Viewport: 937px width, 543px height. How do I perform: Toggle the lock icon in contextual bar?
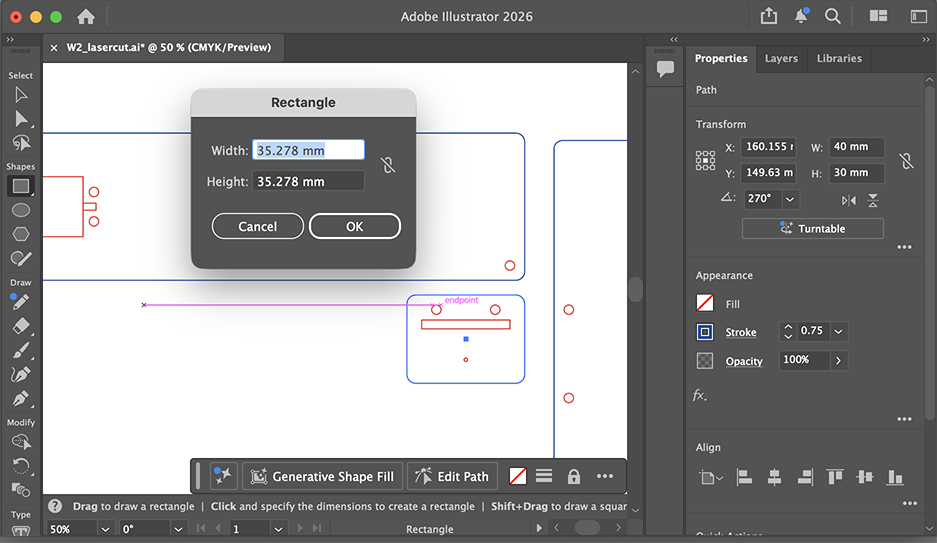pyautogui.click(x=574, y=476)
